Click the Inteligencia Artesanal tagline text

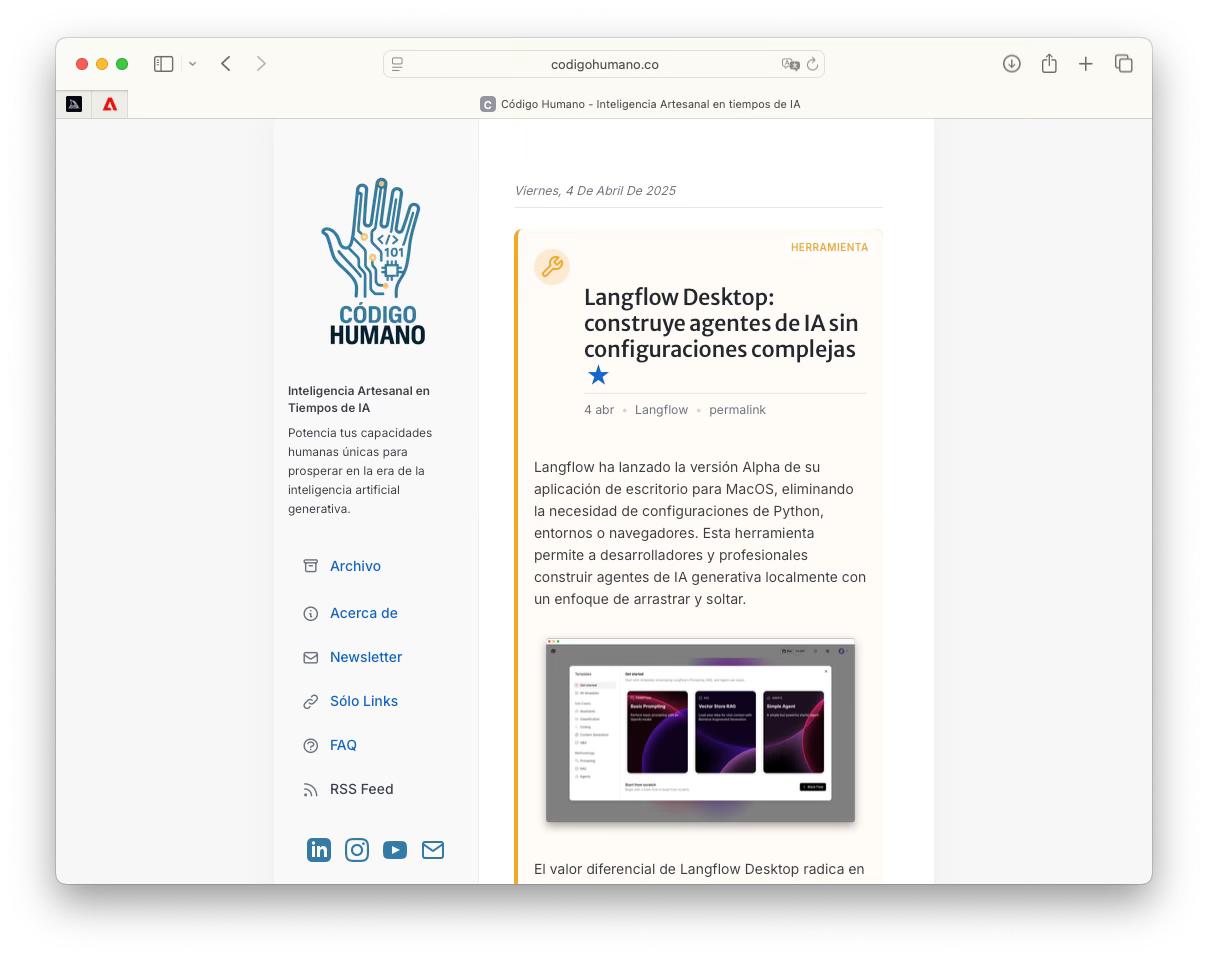(x=359, y=399)
